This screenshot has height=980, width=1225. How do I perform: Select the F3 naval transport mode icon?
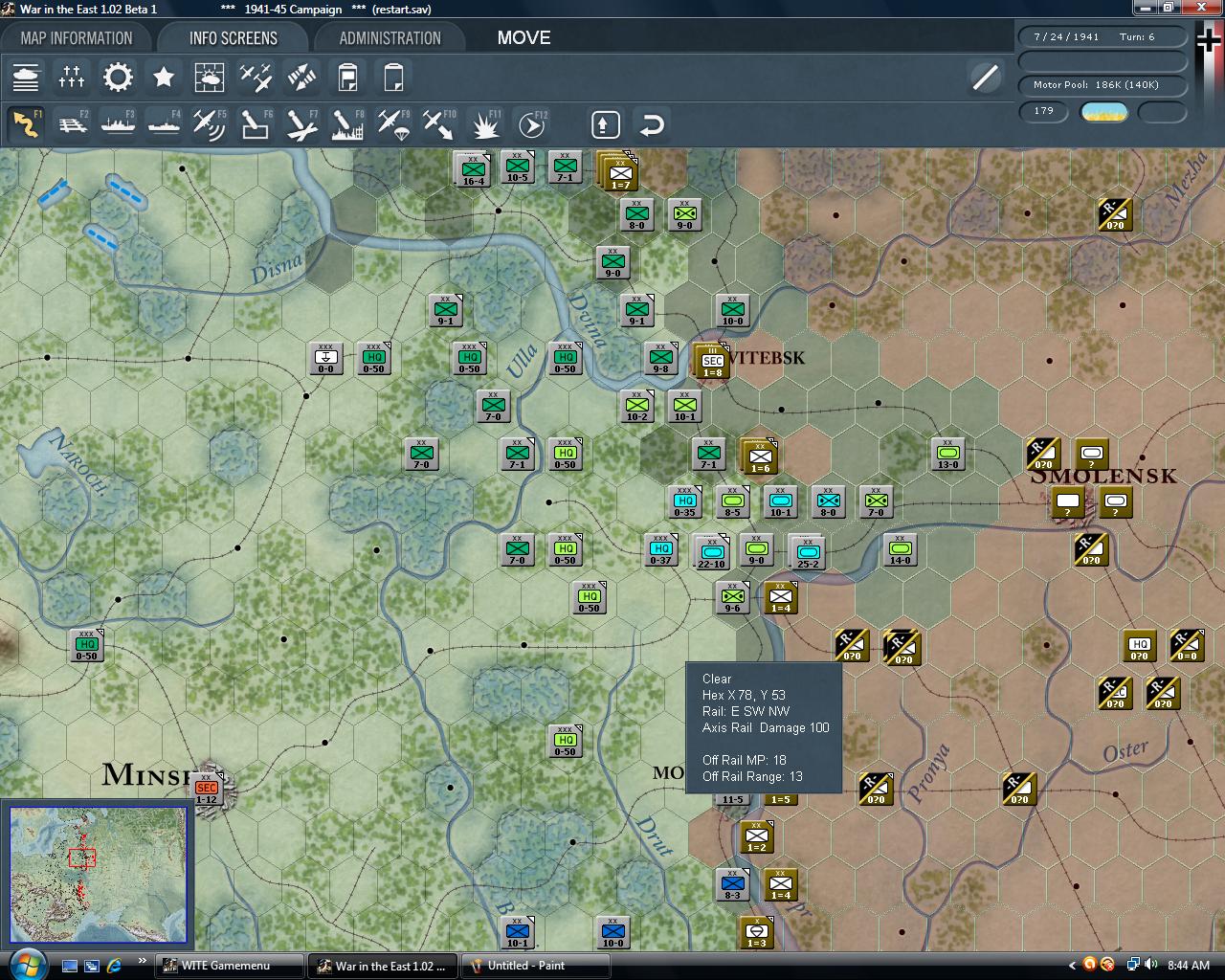click(118, 124)
